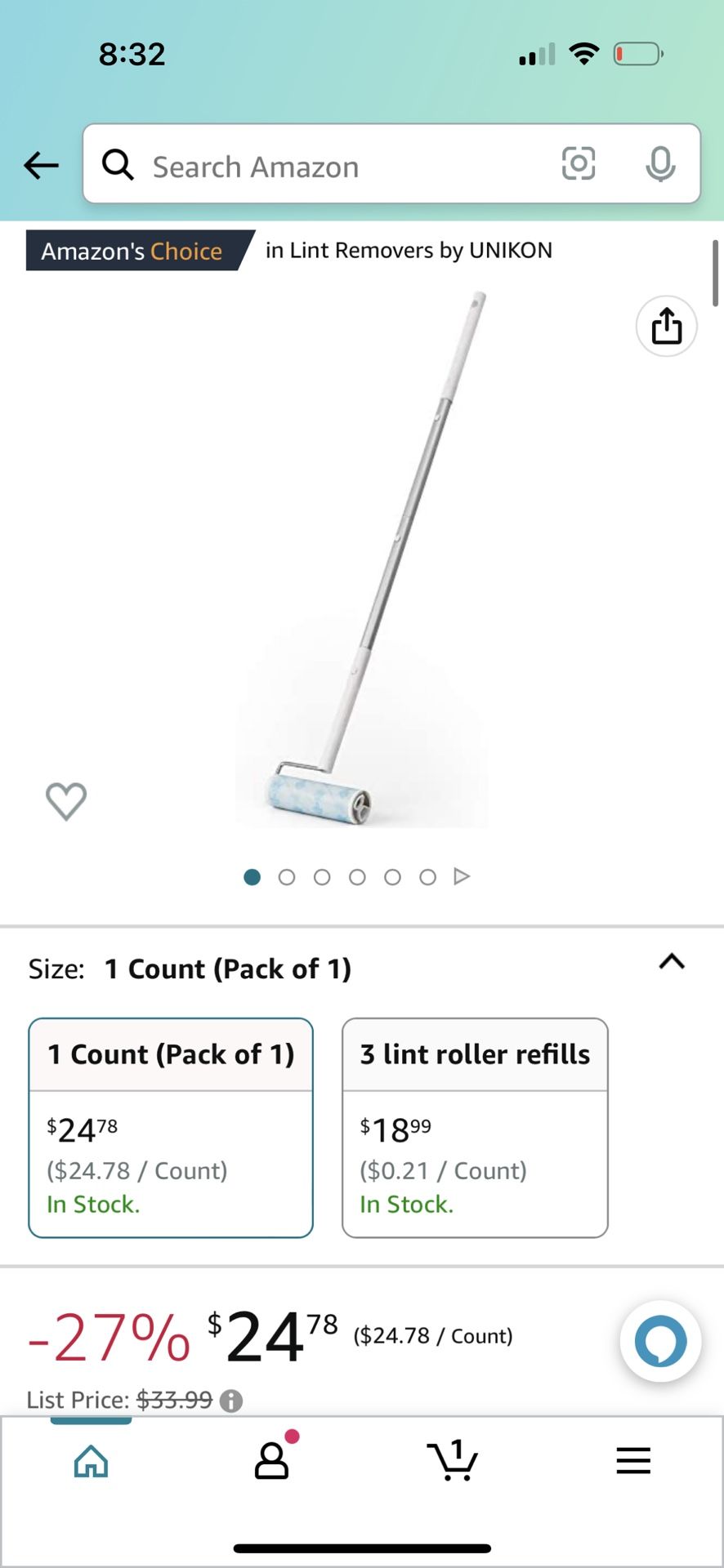Screen dimensions: 724x1568
Task: Open camera lens search icon
Action: pos(578,164)
